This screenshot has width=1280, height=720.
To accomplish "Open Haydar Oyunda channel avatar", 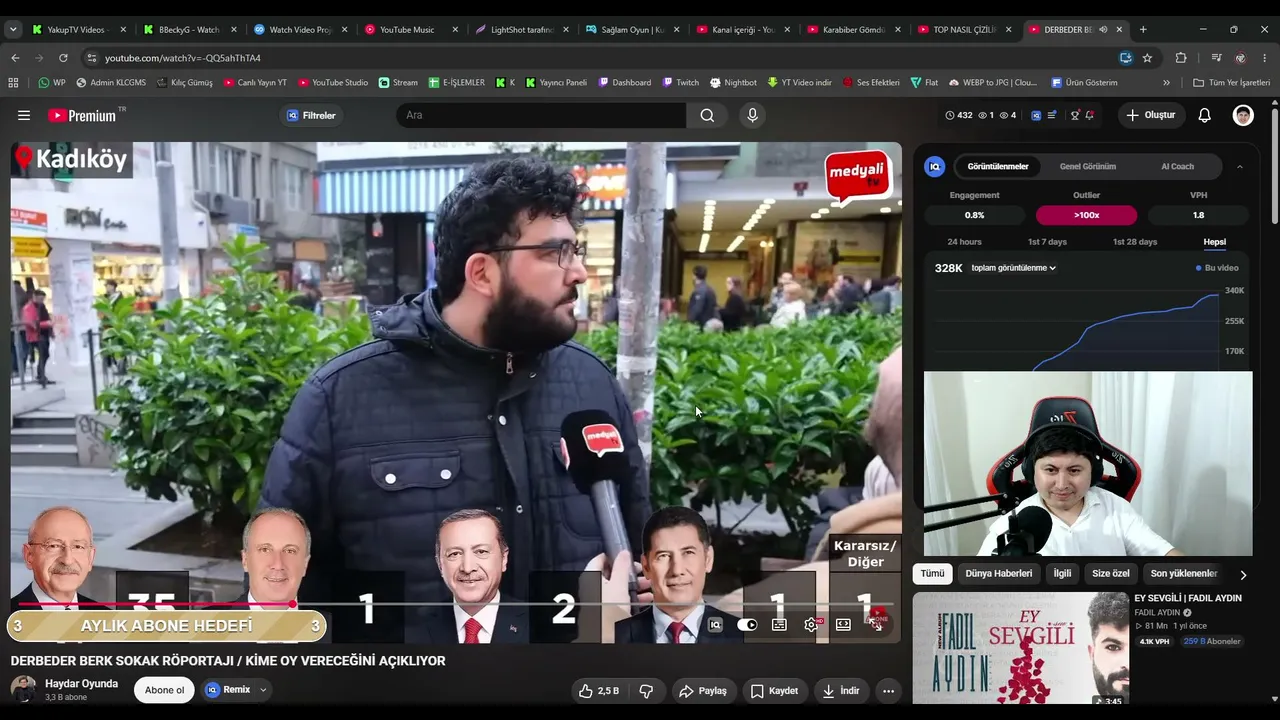I will [23, 689].
